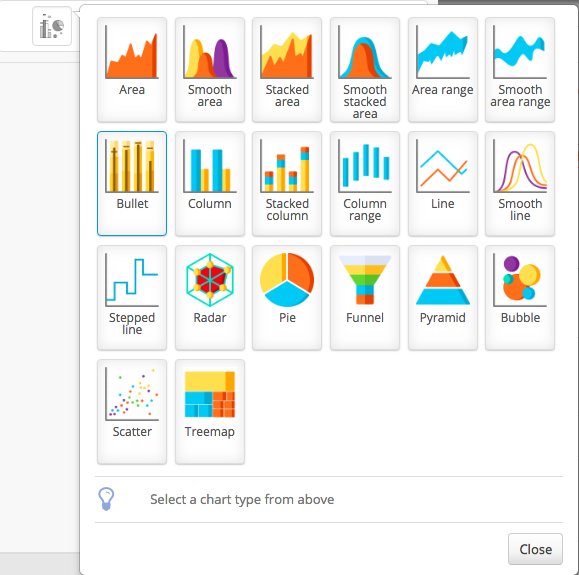Select Smooth stacked area chart
Image resolution: width=579 pixels, height=575 pixels.
365,69
